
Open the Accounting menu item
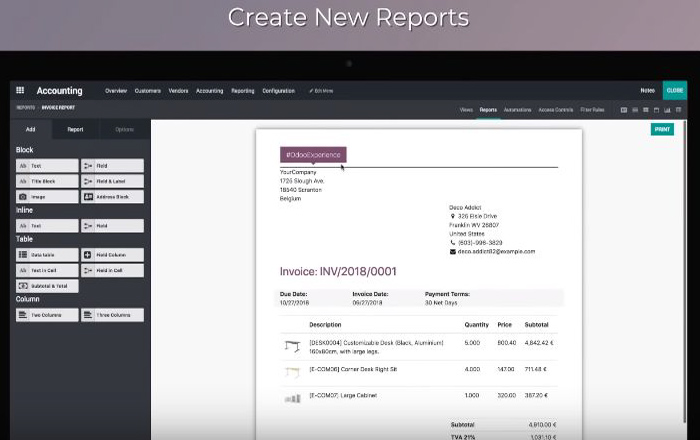(x=209, y=91)
